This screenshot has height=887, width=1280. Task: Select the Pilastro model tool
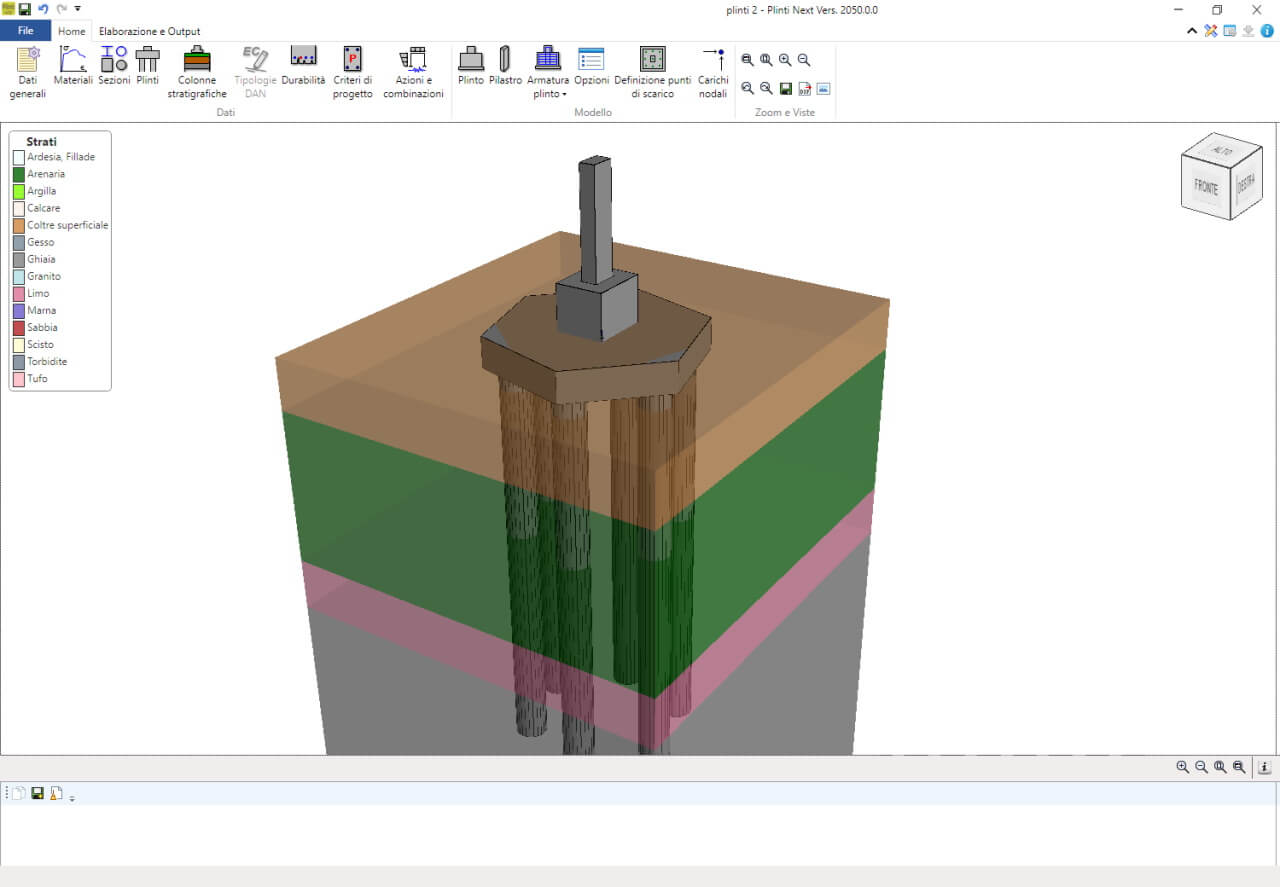coord(505,66)
